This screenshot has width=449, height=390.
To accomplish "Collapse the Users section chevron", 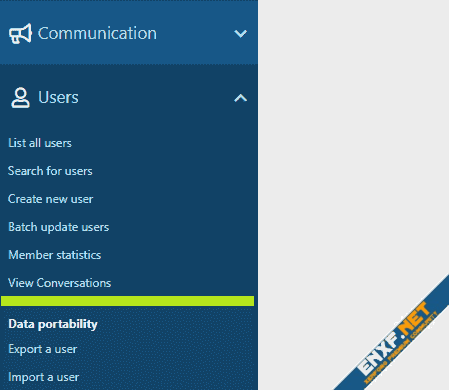I will tap(240, 98).
